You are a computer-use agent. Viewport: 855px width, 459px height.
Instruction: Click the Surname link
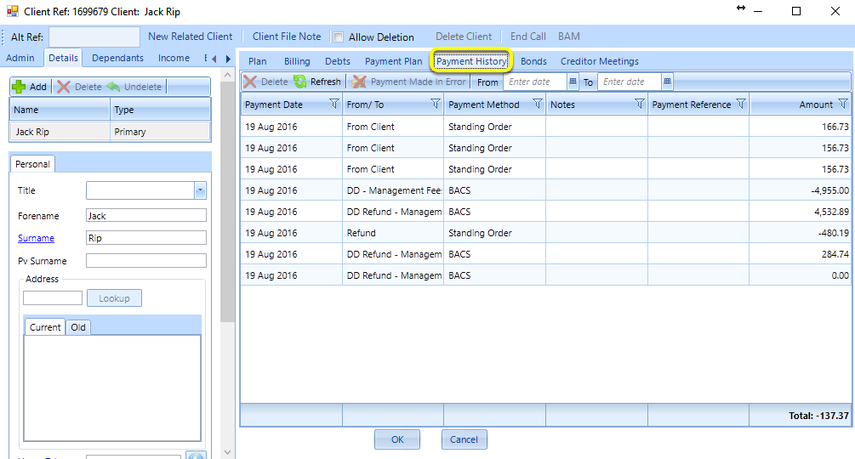(36, 238)
